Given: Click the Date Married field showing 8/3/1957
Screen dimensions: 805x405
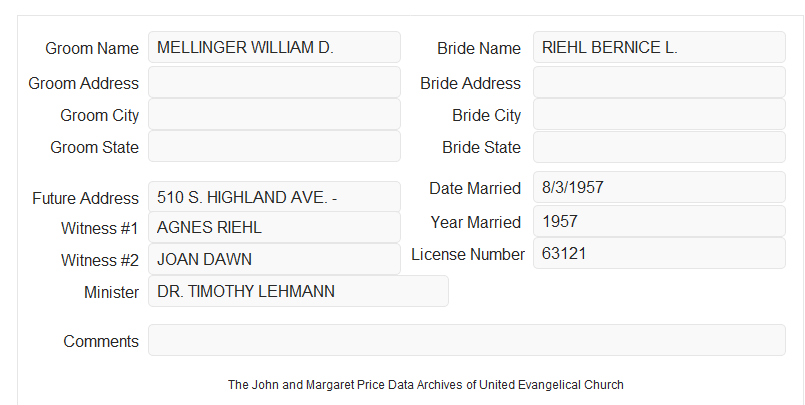Looking at the screenshot, I should [x=659, y=187].
